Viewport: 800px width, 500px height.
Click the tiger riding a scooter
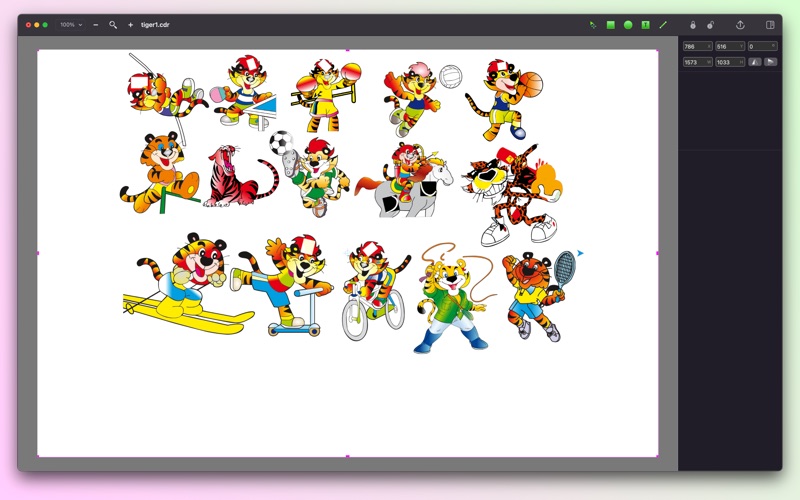pos(282,285)
